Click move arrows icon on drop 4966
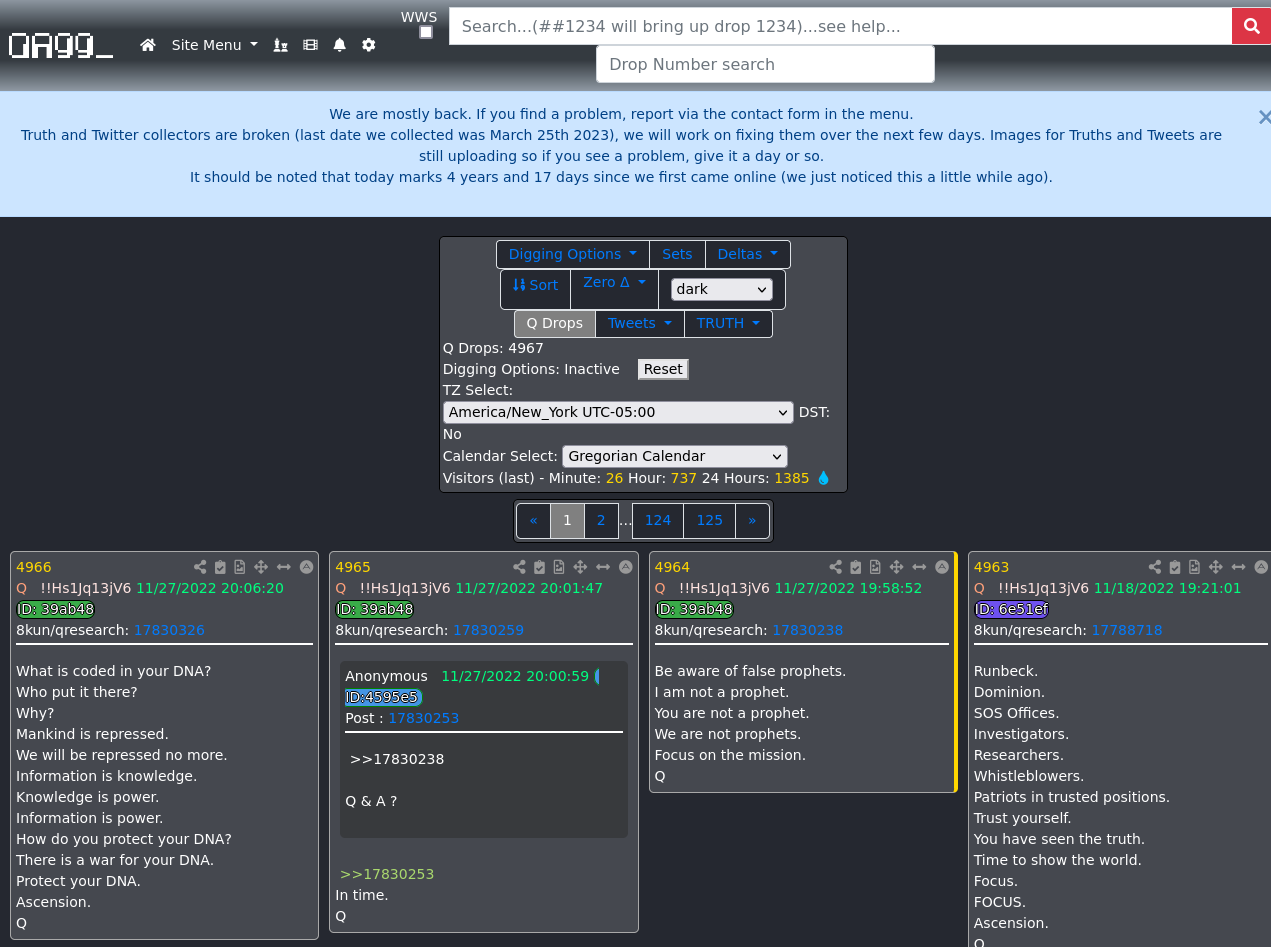This screenshot has width=1271, height=947. pyautogui.click(x=261, y=567)
